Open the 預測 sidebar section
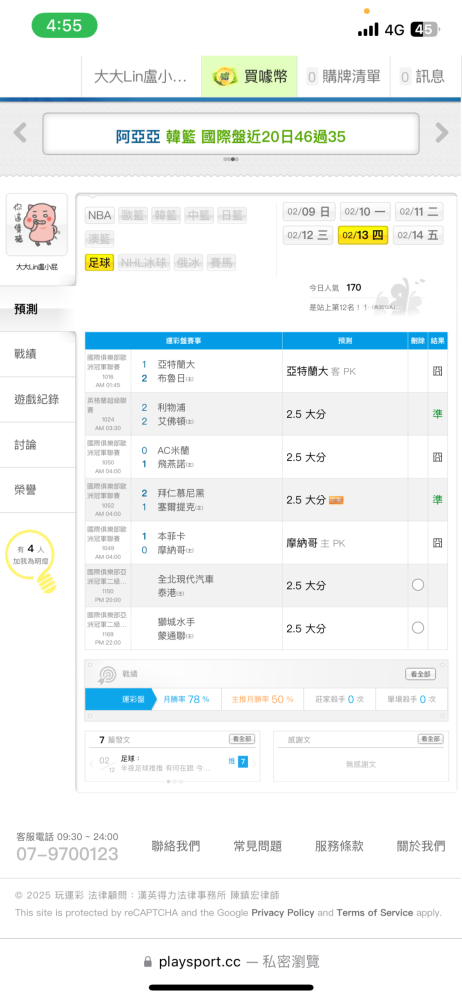Screen dimensions: 462x1000 point(38,309)
